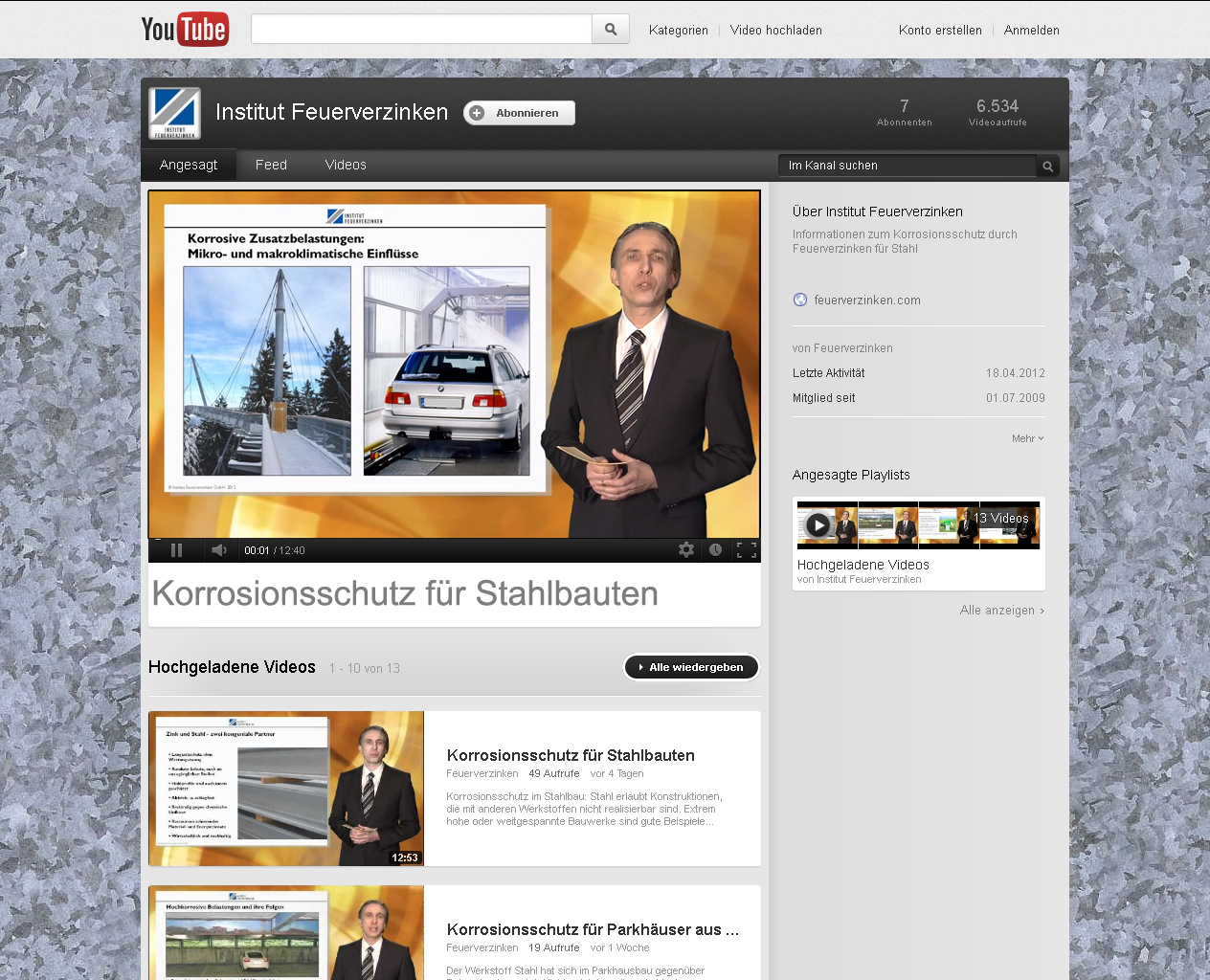Open the Institut Feuerverzinken channel avatar

point(175,114)
